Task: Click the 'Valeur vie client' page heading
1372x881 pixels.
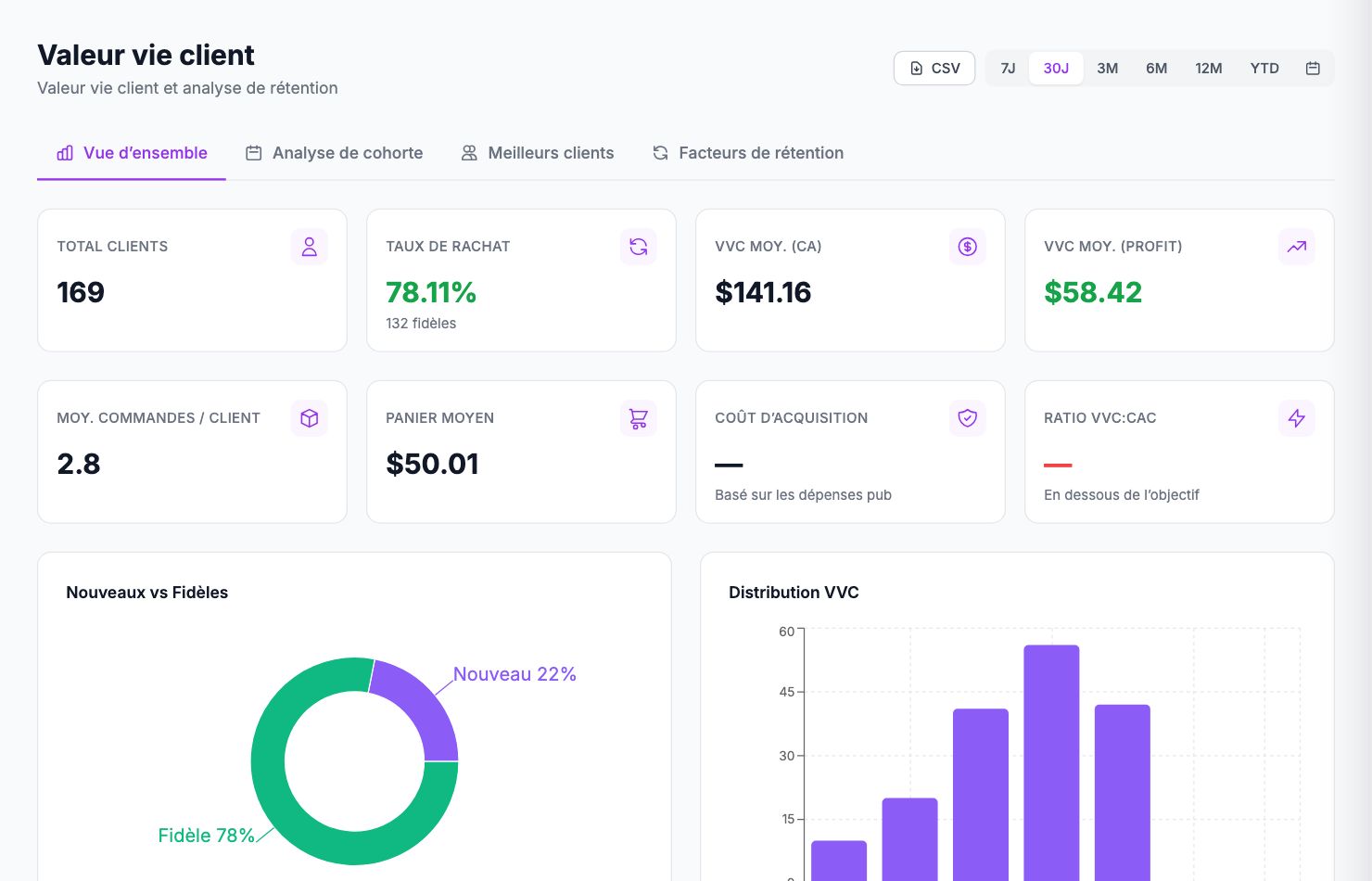Action: click(x=146, y=56)
